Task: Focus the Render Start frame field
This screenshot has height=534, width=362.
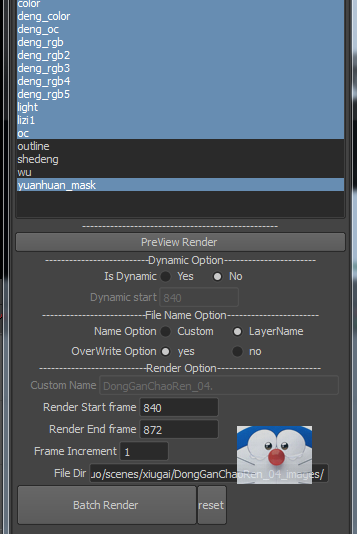Action: 179,407
